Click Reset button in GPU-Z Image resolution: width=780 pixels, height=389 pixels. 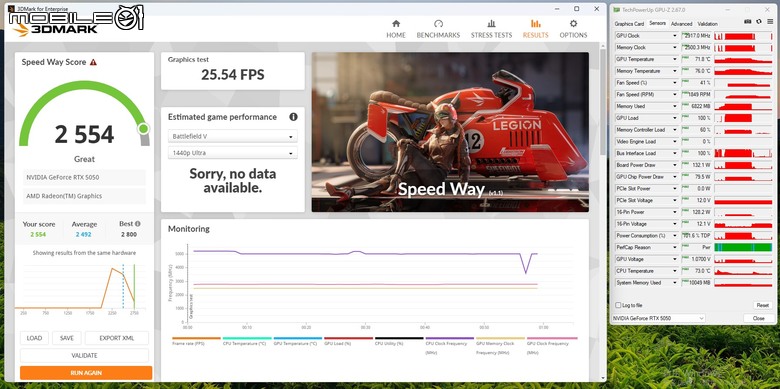(762, 305)
